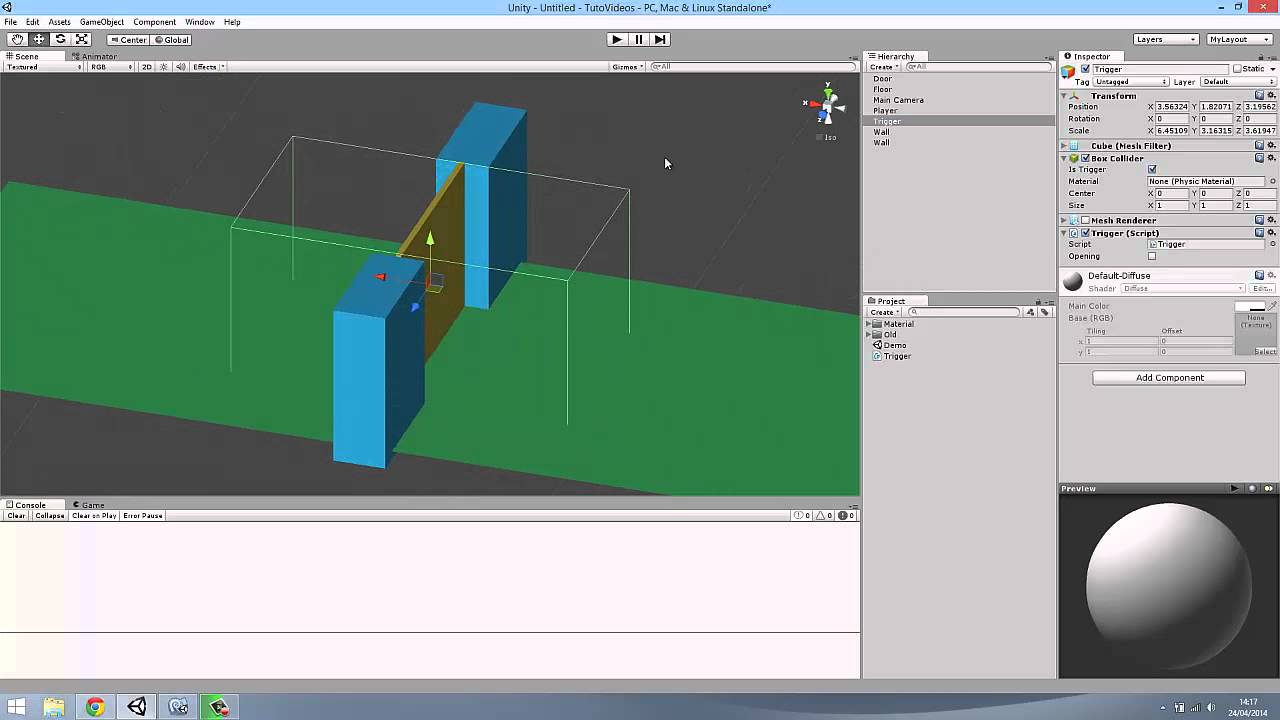1280x720 pixels.
Task: Switch to the Game tab
Action: tap(88, 505)
